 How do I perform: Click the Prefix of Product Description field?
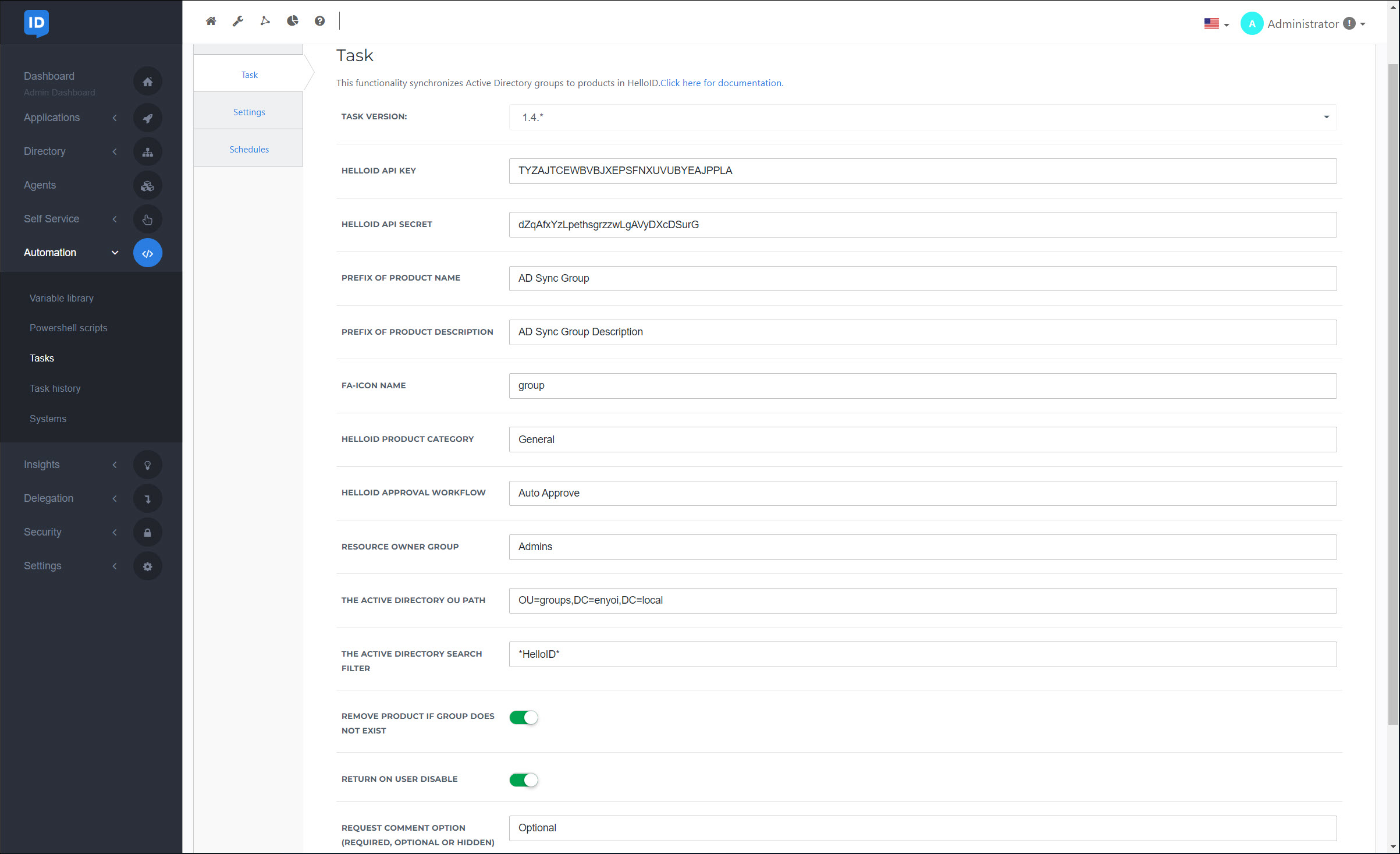(922, 332)
